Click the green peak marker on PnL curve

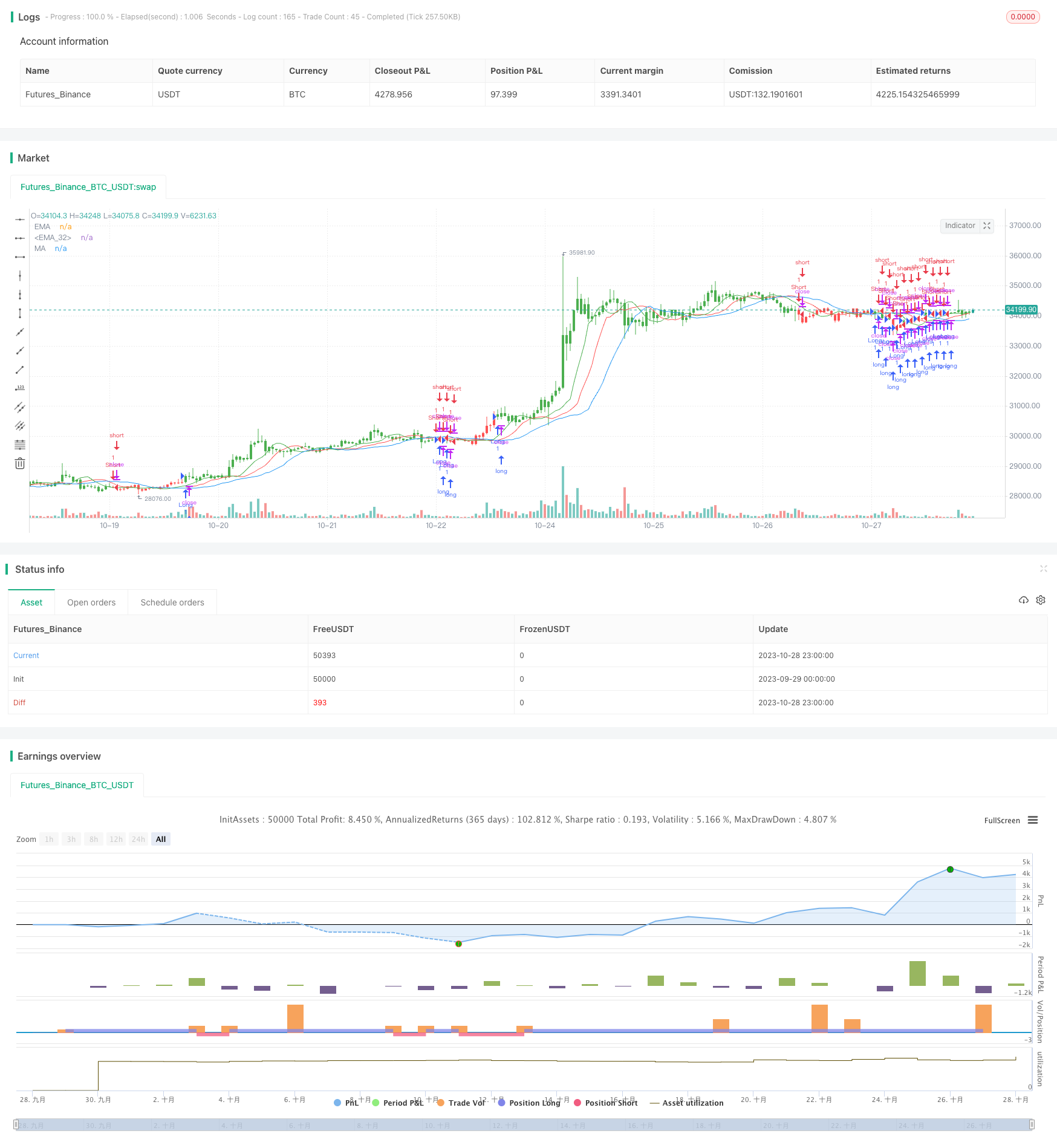point(950,869)
